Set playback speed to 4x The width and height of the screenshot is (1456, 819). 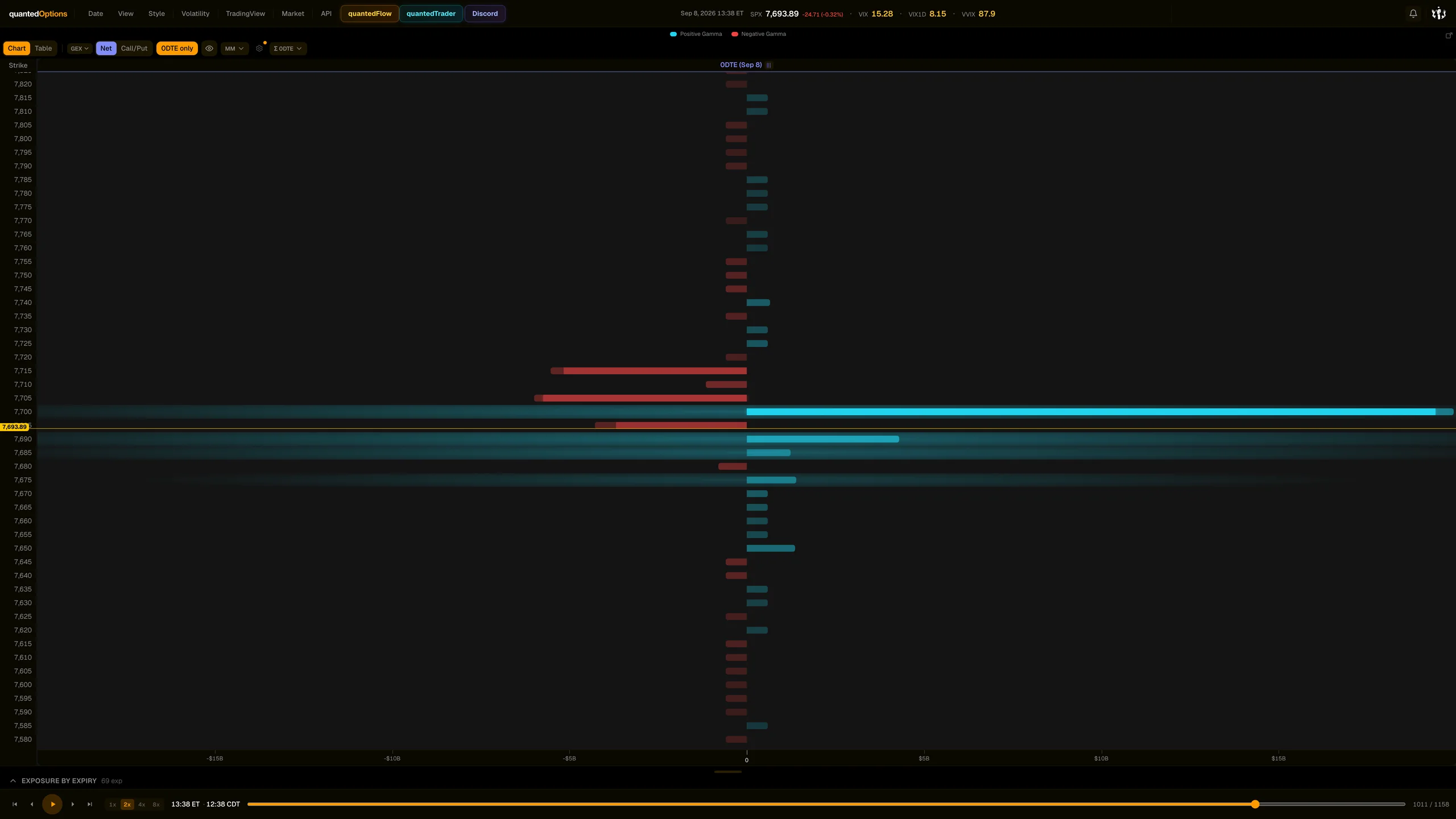click(x=142, y=804)
